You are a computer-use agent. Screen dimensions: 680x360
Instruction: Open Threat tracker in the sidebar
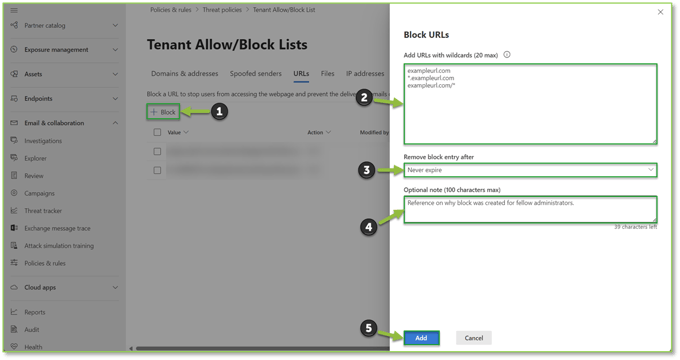pos(43,210)
